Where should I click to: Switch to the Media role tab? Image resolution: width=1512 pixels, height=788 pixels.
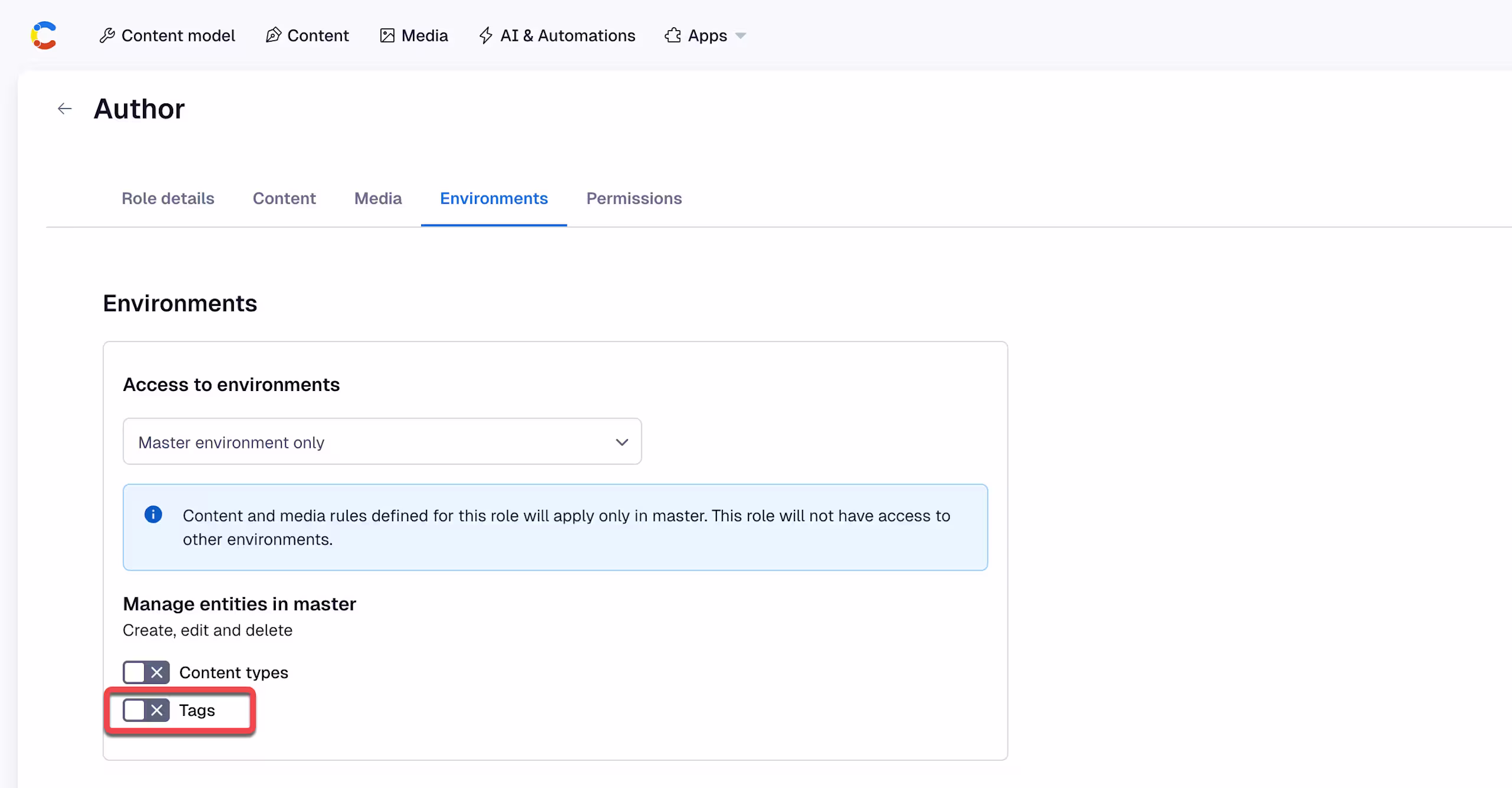378,198
